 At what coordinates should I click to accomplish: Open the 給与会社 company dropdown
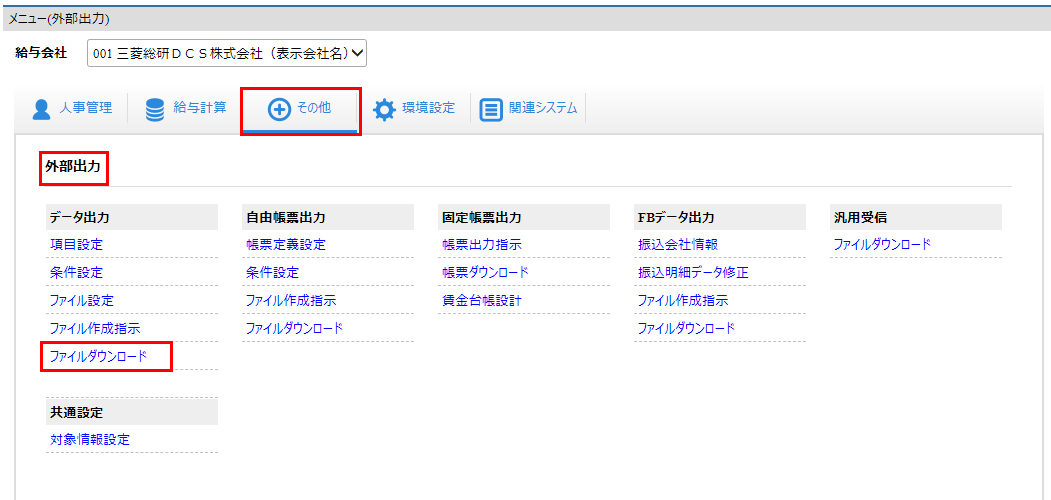coord(227,54)
